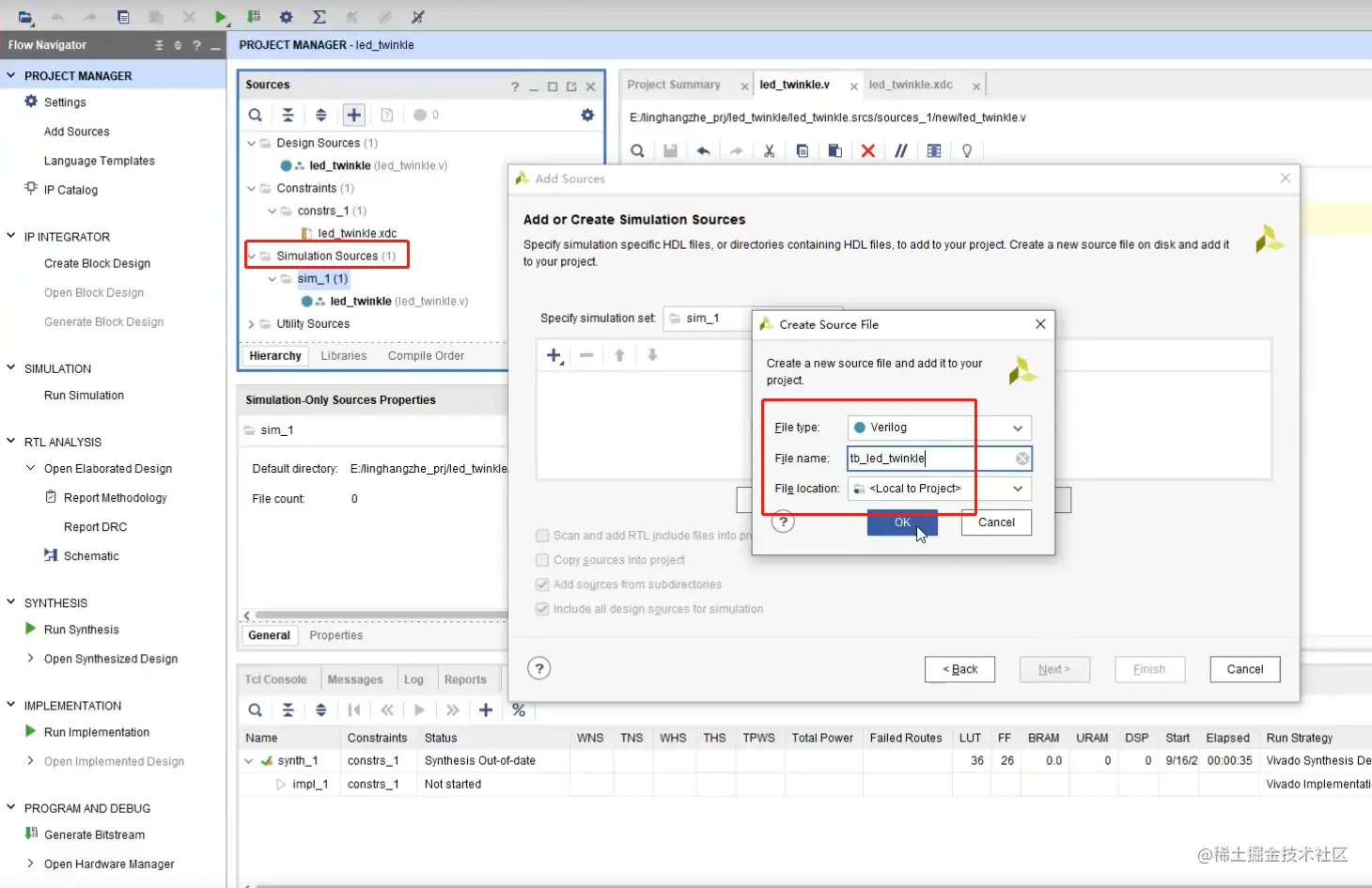
Task: Click the column selection icon in the editor toolbar
Action: (934, 150)
